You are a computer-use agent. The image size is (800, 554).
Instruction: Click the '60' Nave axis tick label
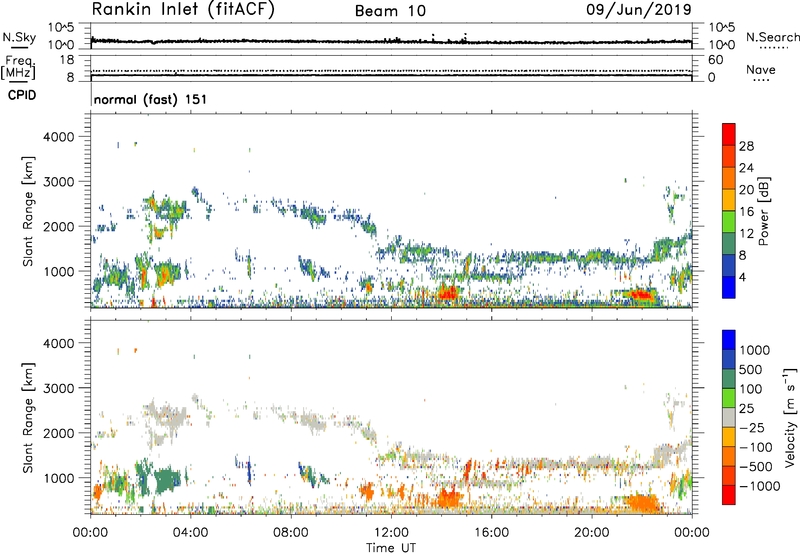click(715, 60)
